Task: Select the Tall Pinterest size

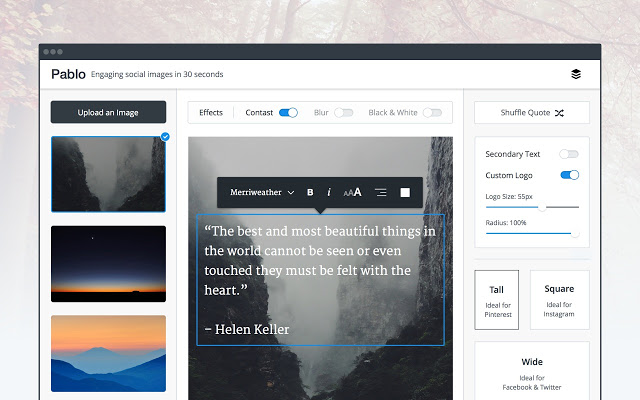Action: 498,300
